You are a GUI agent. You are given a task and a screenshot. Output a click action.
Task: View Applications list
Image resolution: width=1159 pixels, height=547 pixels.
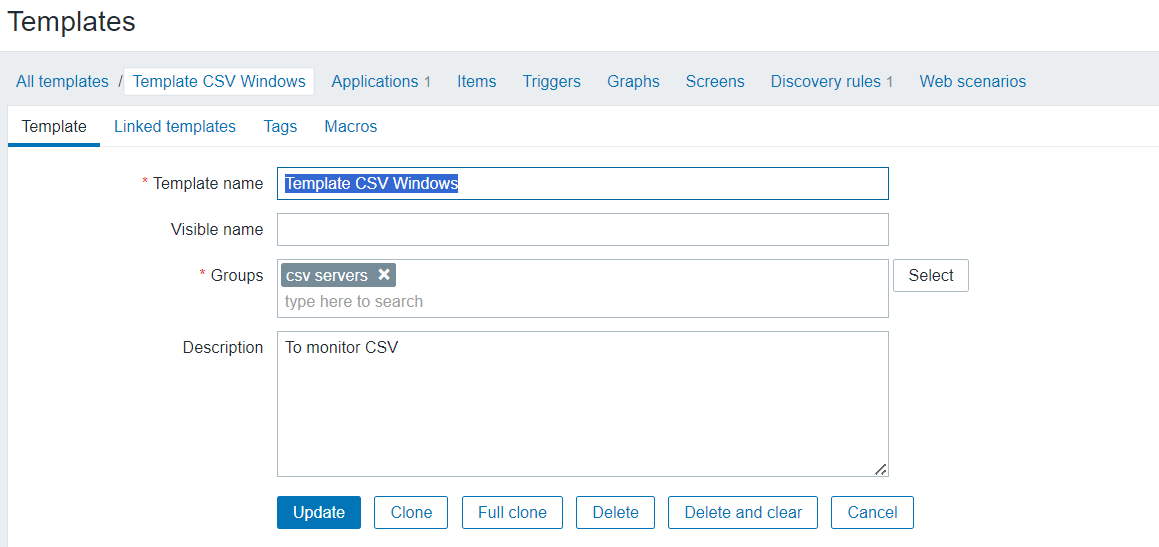[x=375, y=81]
